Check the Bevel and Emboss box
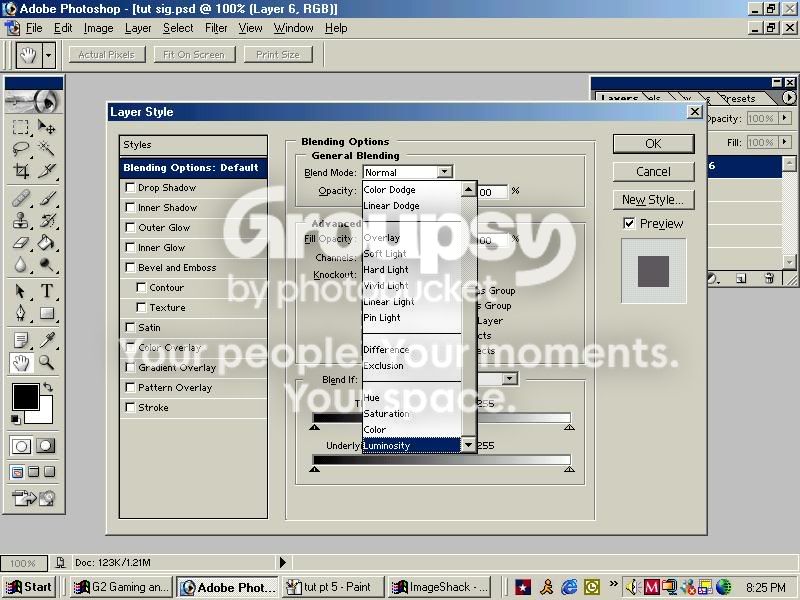 click(130, 267)
